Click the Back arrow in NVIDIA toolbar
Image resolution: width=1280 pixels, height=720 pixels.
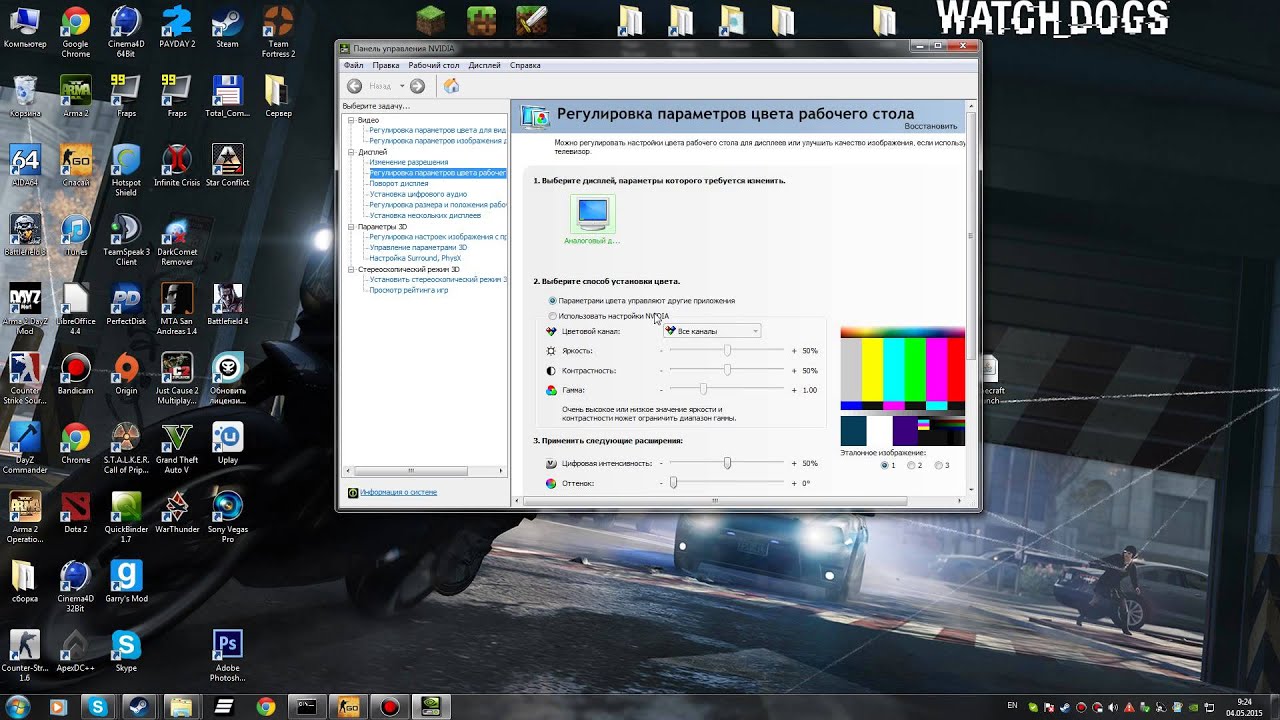coord(354,86)
